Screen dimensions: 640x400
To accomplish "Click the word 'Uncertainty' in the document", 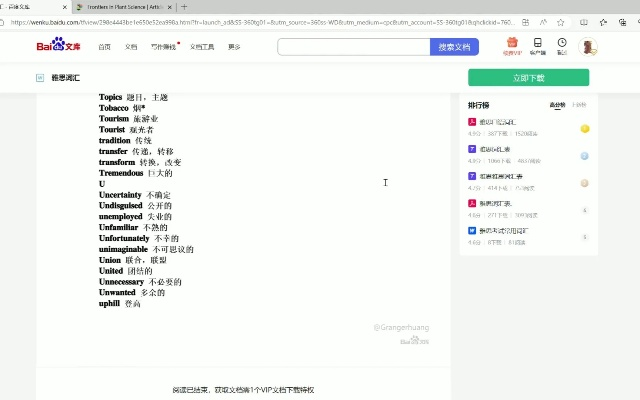I will 120,195.
